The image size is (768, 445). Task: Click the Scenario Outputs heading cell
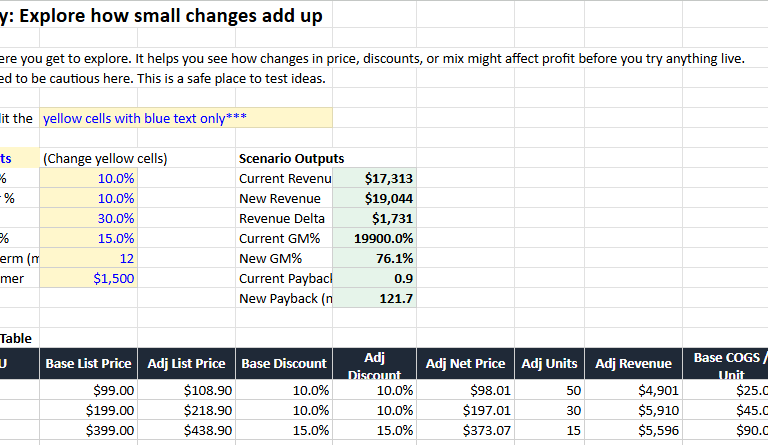[291, 158]
